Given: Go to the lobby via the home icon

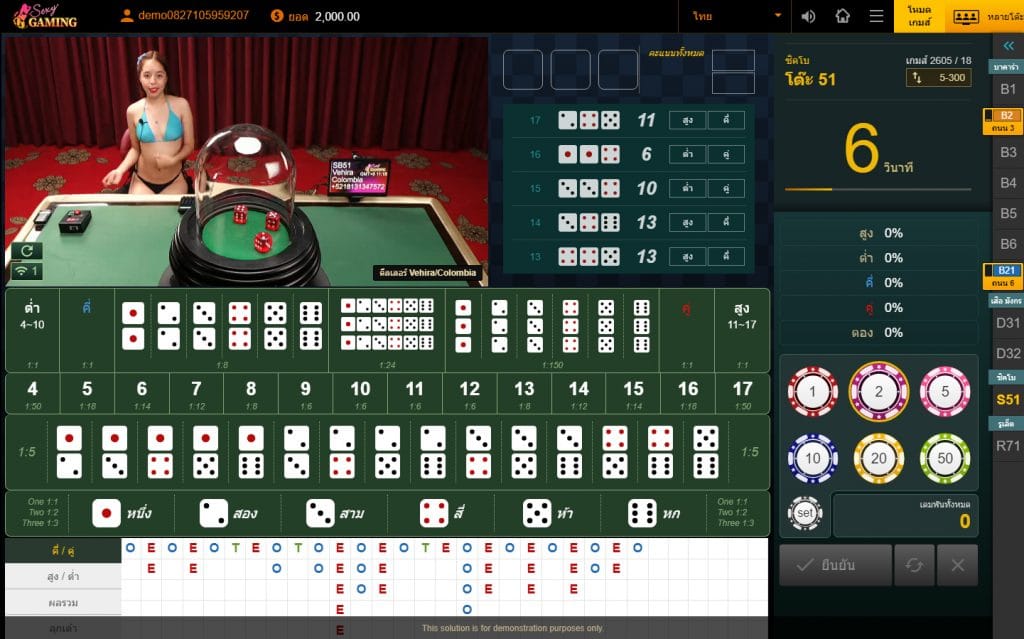Looking at the screenshot, I should (x=843, y=16).
